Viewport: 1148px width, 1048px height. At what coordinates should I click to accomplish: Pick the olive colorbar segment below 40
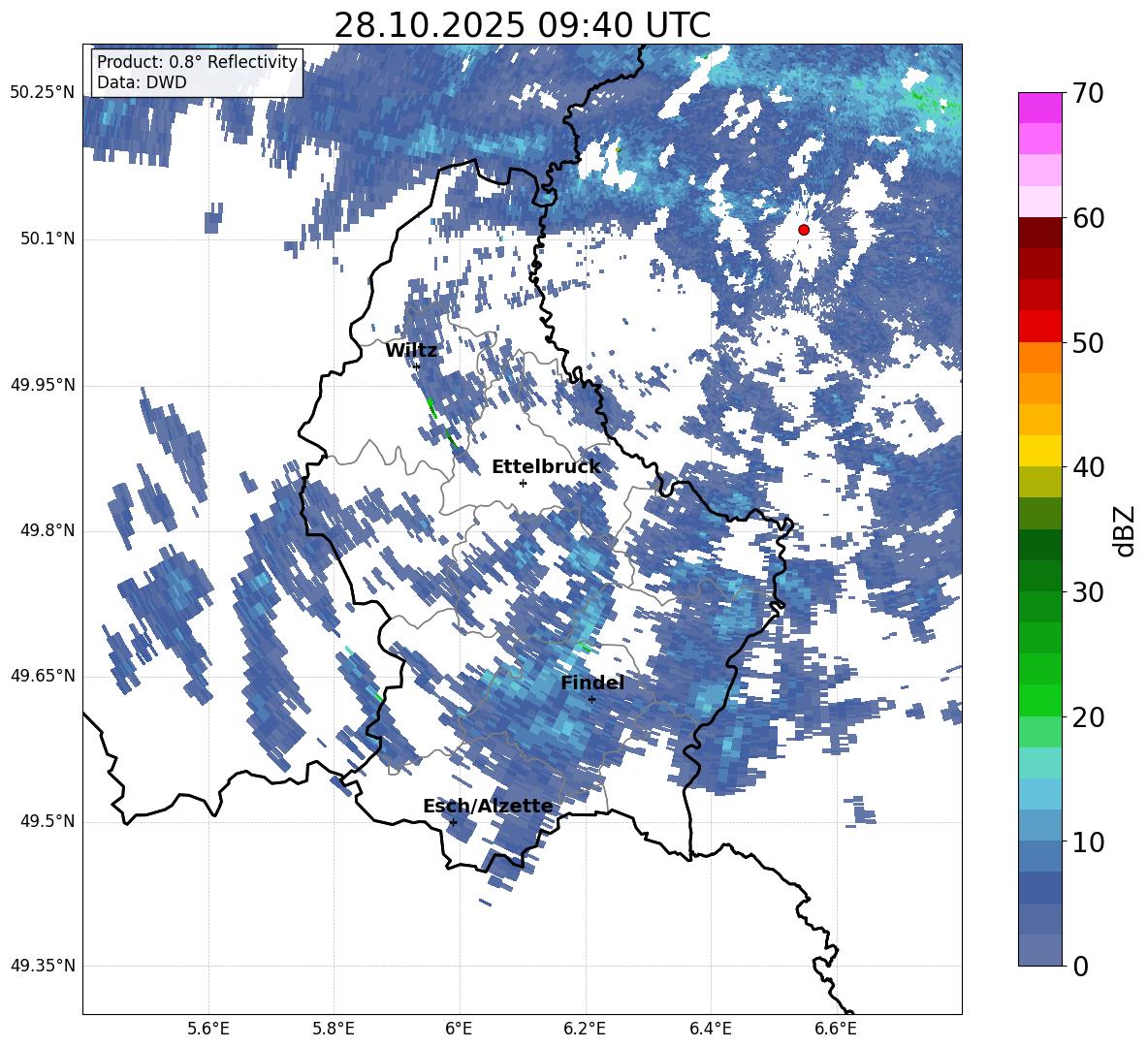tap(1039, 482)
